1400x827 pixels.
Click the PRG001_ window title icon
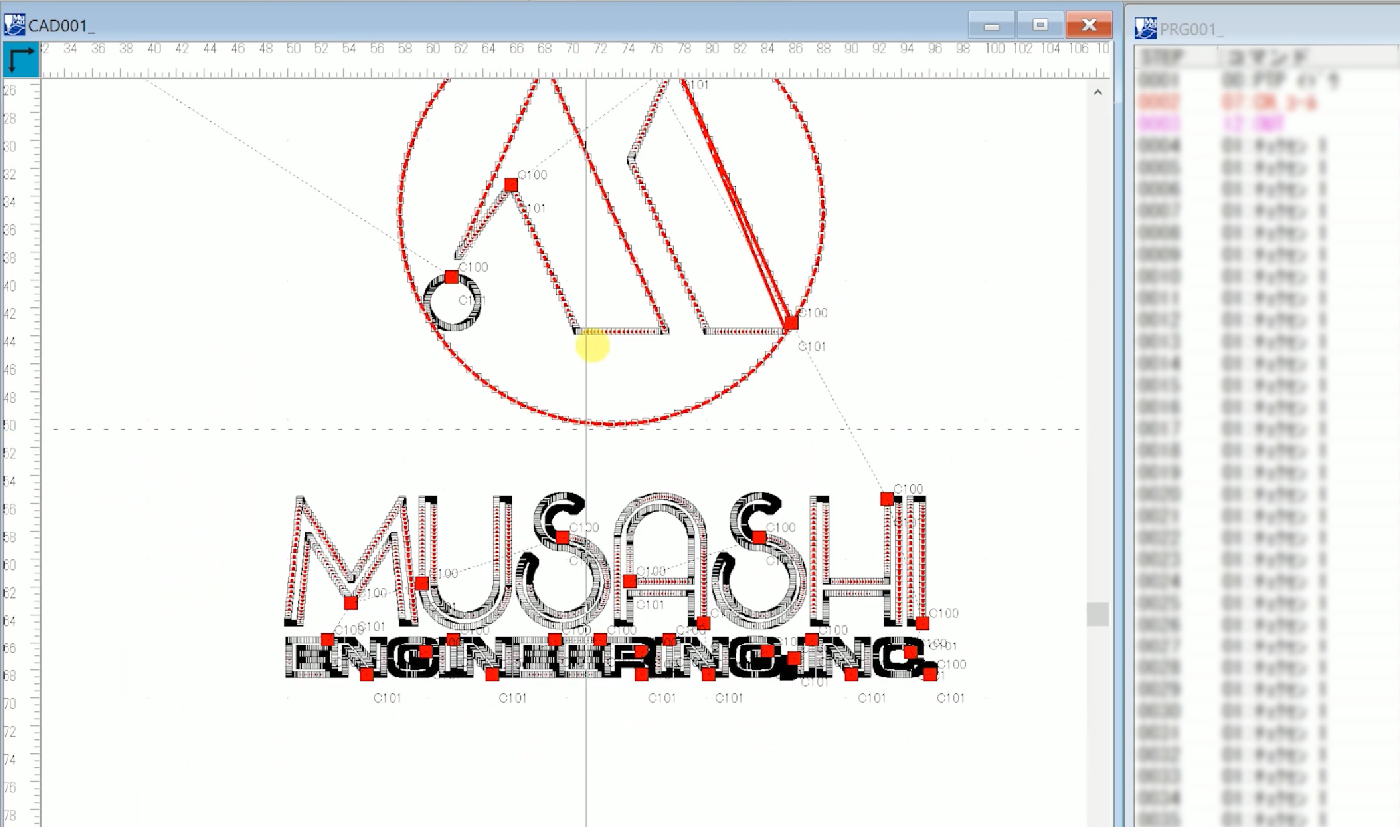[1146, 28]
